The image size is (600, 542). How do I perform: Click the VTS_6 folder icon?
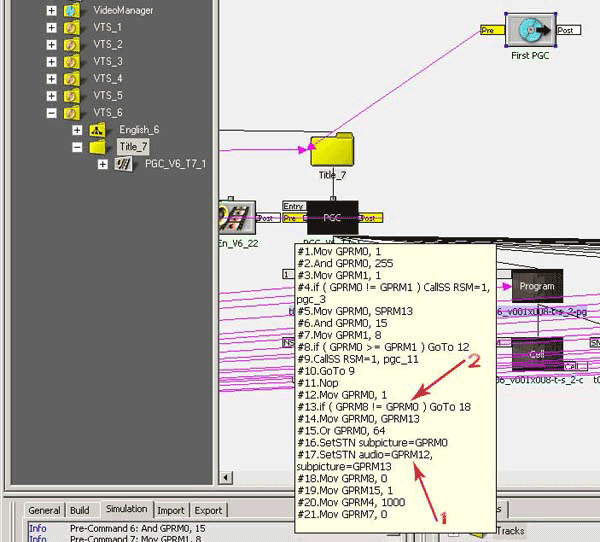pos(72,113)
